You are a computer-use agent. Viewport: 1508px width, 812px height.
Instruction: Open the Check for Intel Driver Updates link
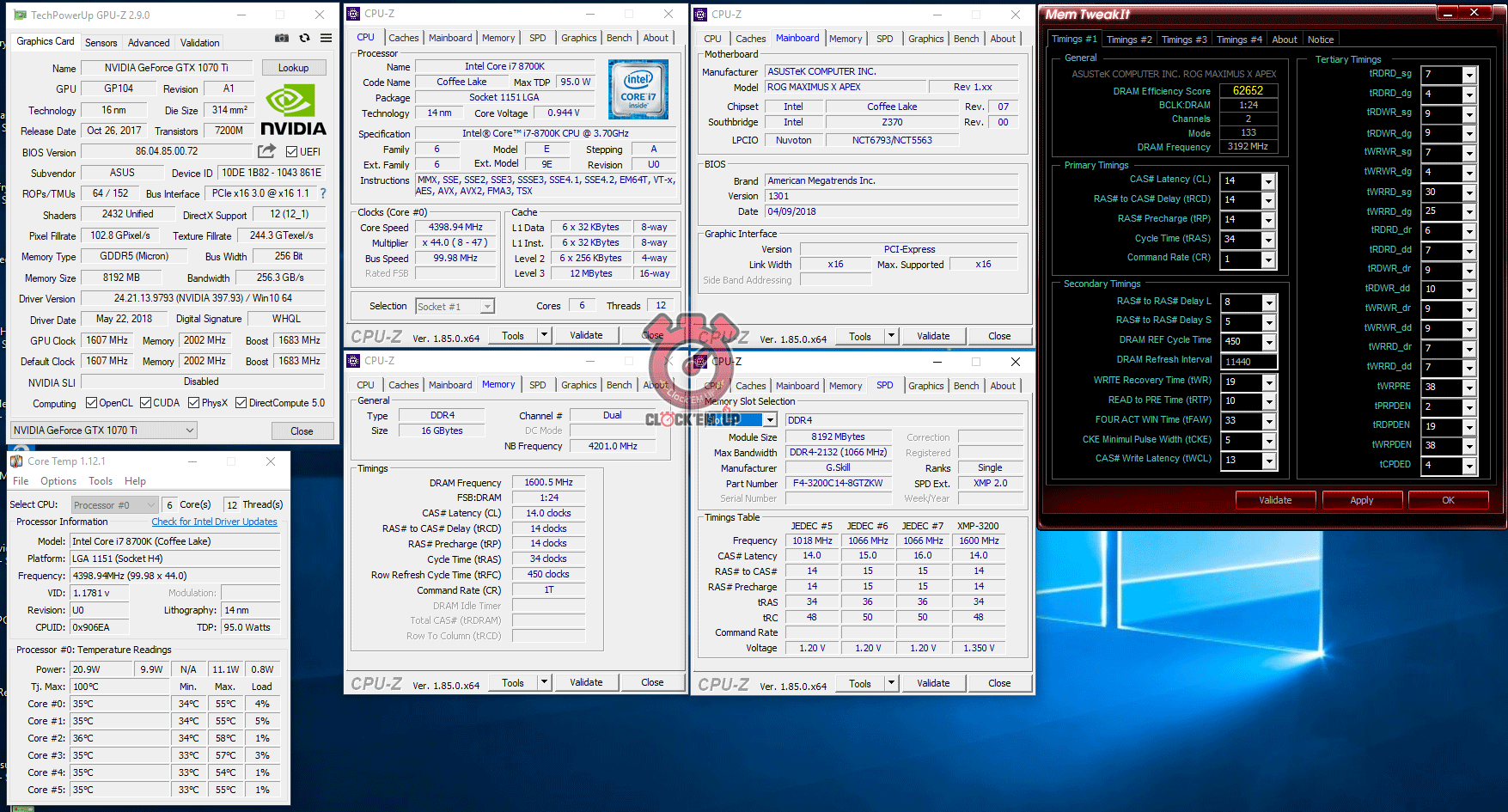214,522
